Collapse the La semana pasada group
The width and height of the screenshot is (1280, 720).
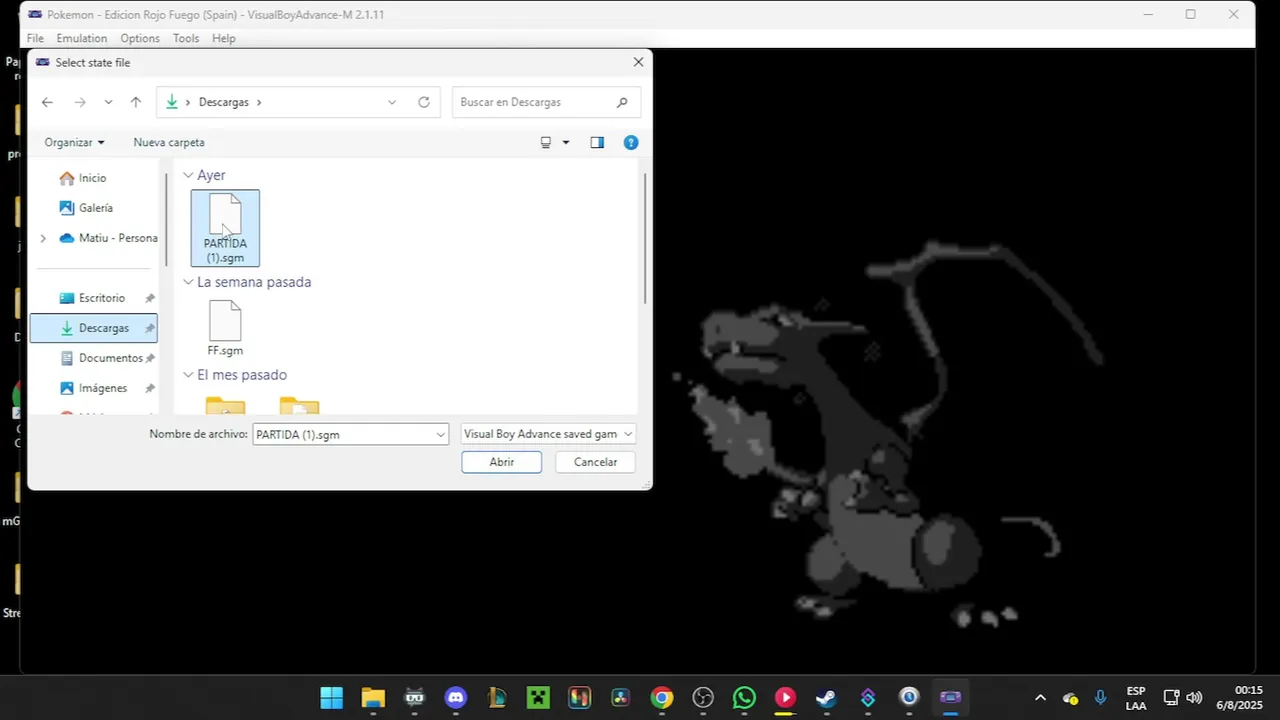[188, 282]
